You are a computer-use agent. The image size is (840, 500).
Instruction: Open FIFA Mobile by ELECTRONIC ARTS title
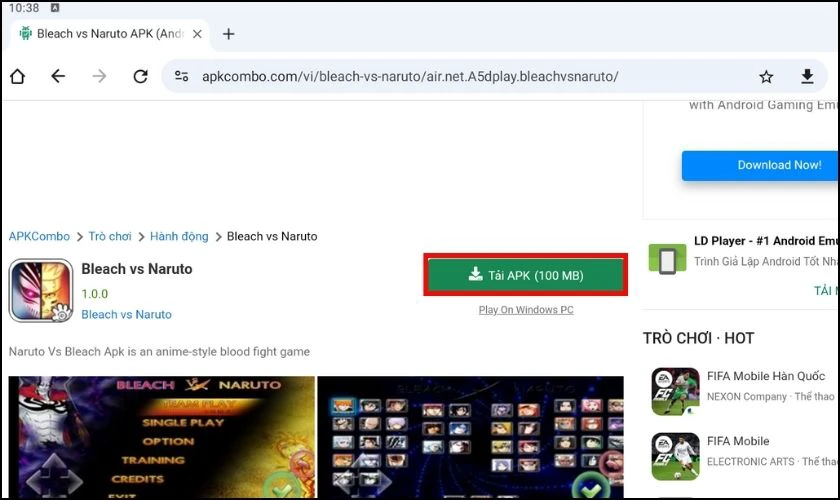point(738,441)
